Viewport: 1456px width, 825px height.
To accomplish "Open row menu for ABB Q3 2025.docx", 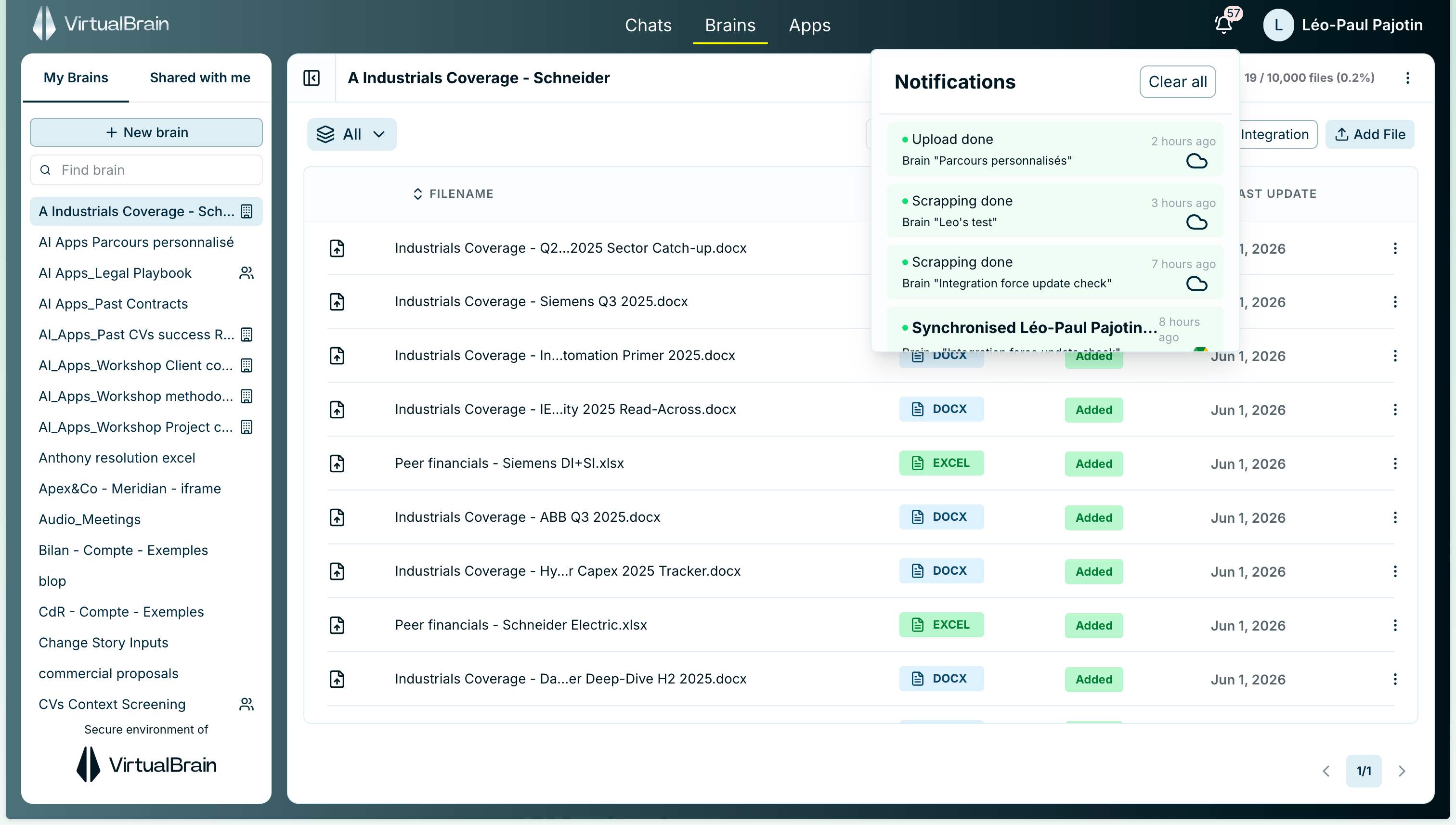I will tap(1395, 517).
